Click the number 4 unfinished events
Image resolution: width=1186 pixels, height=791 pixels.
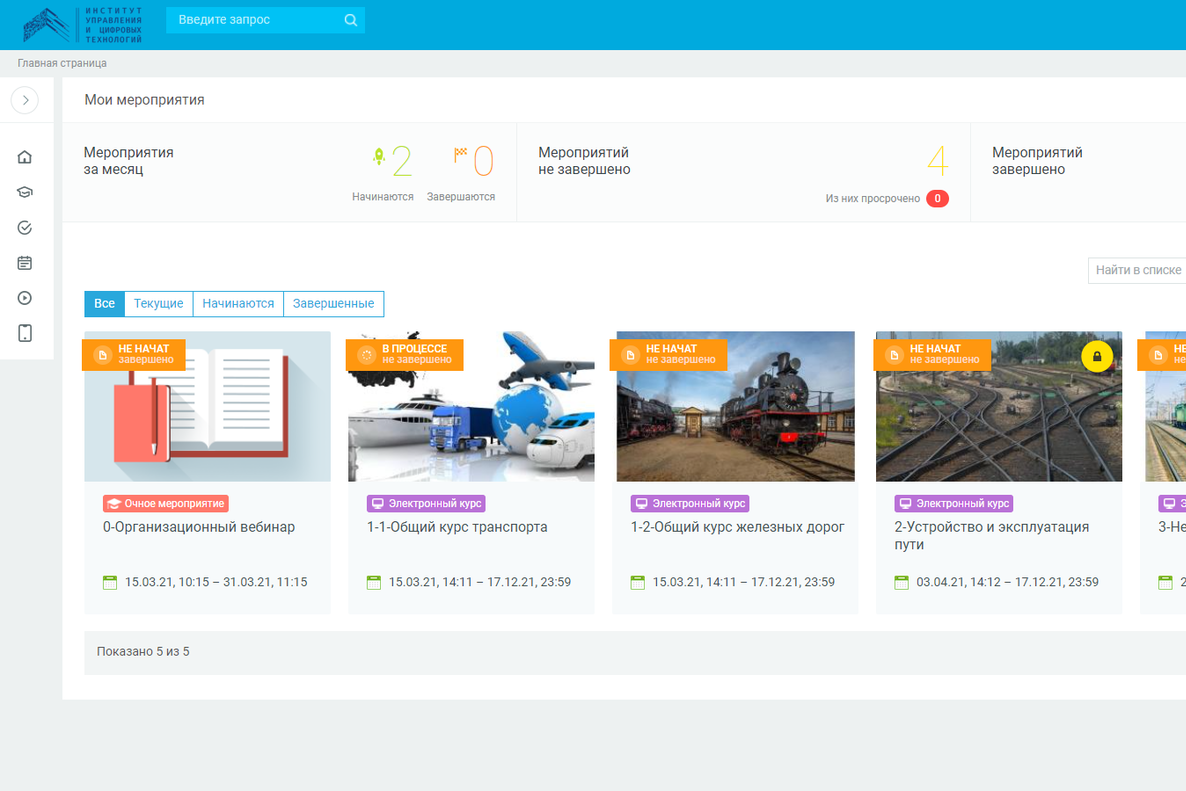pyautogui.click(x=938, y=160)
